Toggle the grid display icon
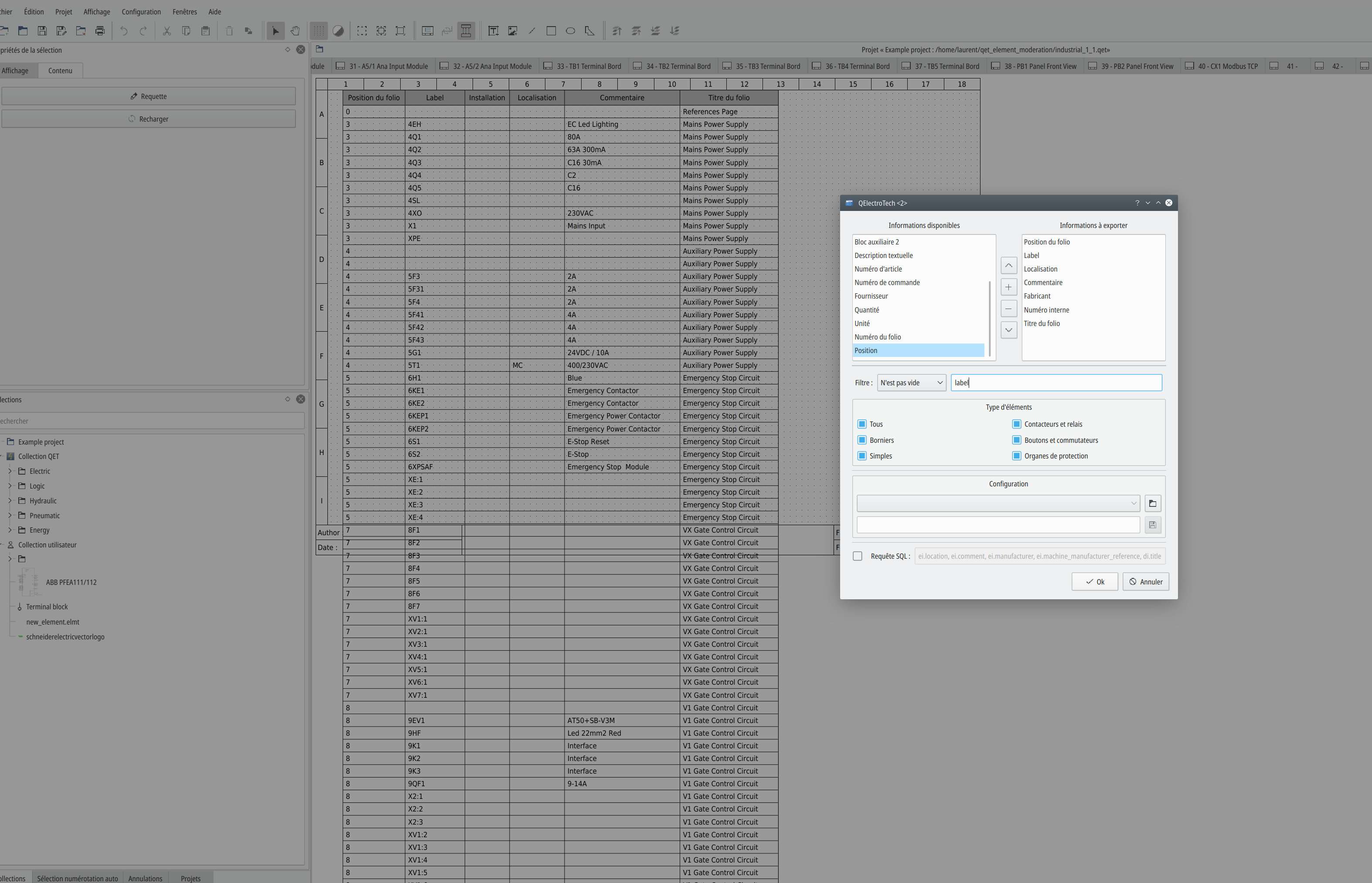The width and height of the screenshot is (1372, 883). tap(319, 31)
